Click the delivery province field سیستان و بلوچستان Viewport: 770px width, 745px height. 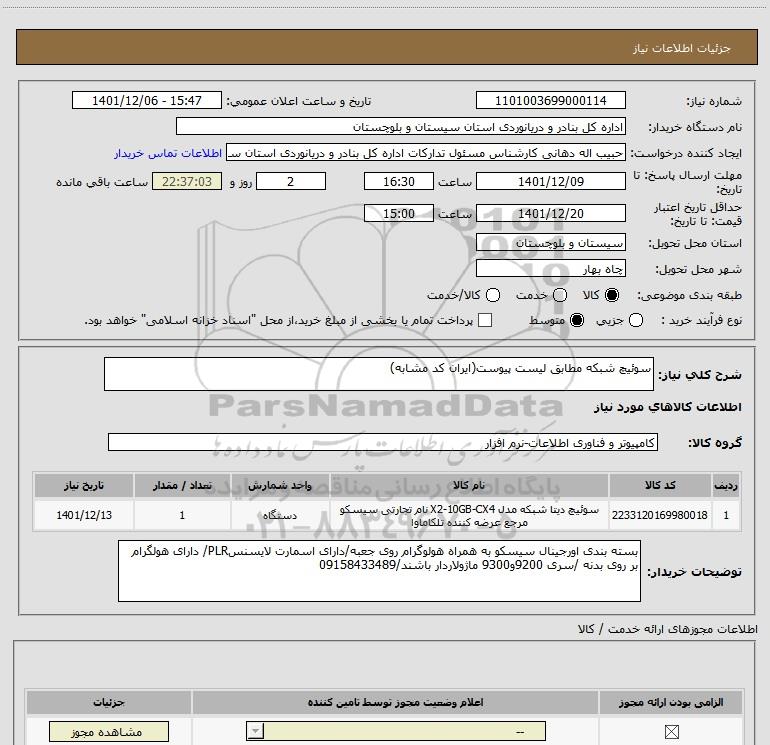[550, 243]
